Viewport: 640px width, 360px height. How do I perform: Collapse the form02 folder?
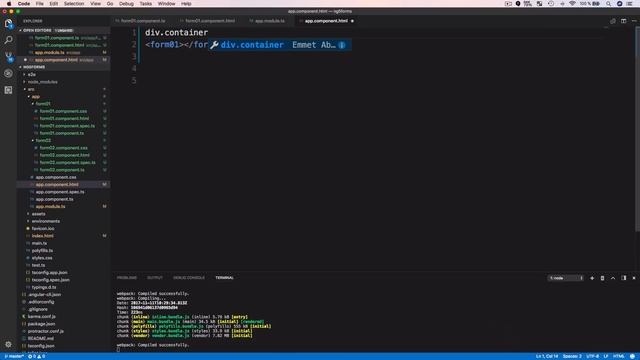[43, 140]
